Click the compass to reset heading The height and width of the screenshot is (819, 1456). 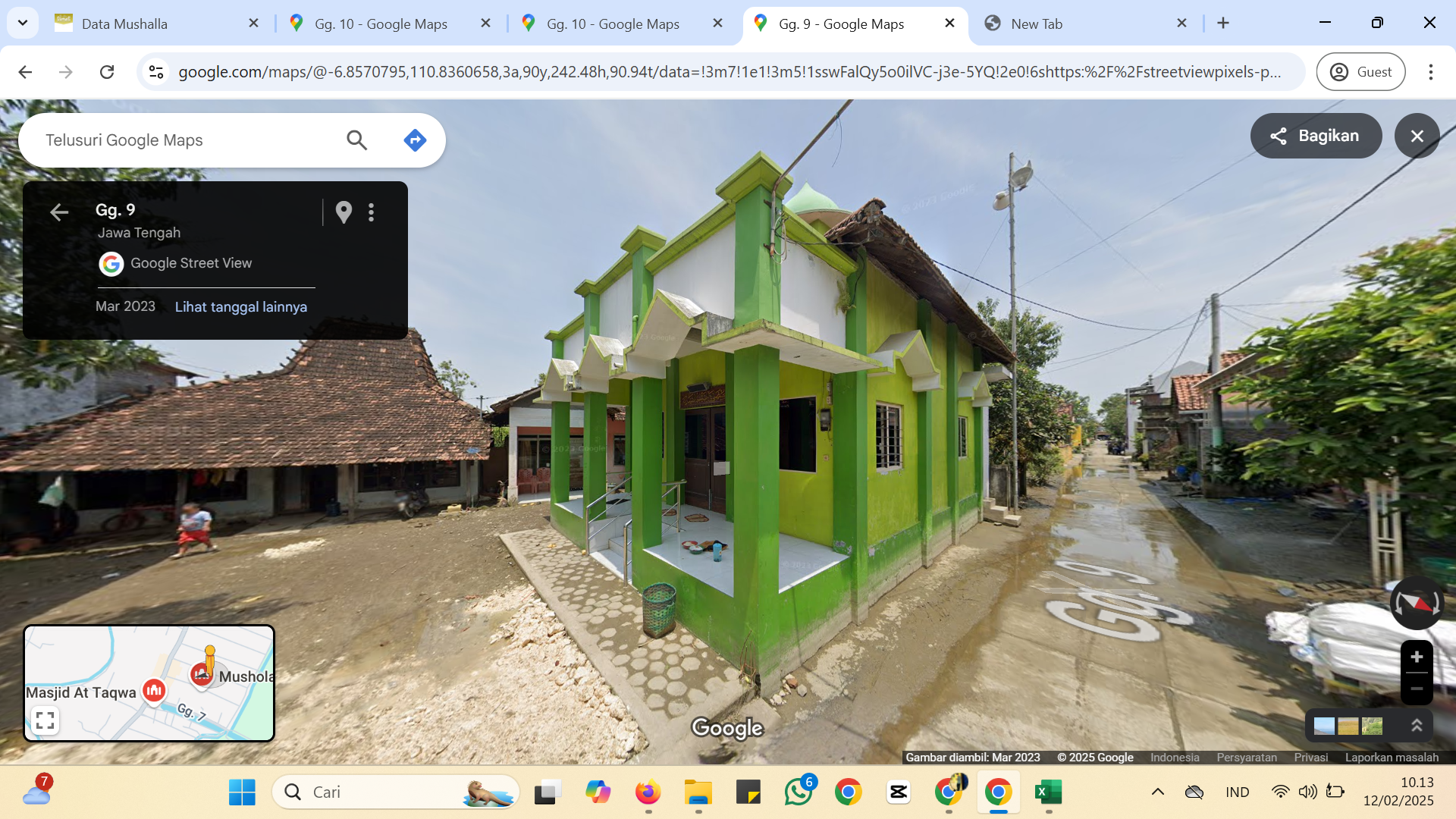[x=1416, y=603]
